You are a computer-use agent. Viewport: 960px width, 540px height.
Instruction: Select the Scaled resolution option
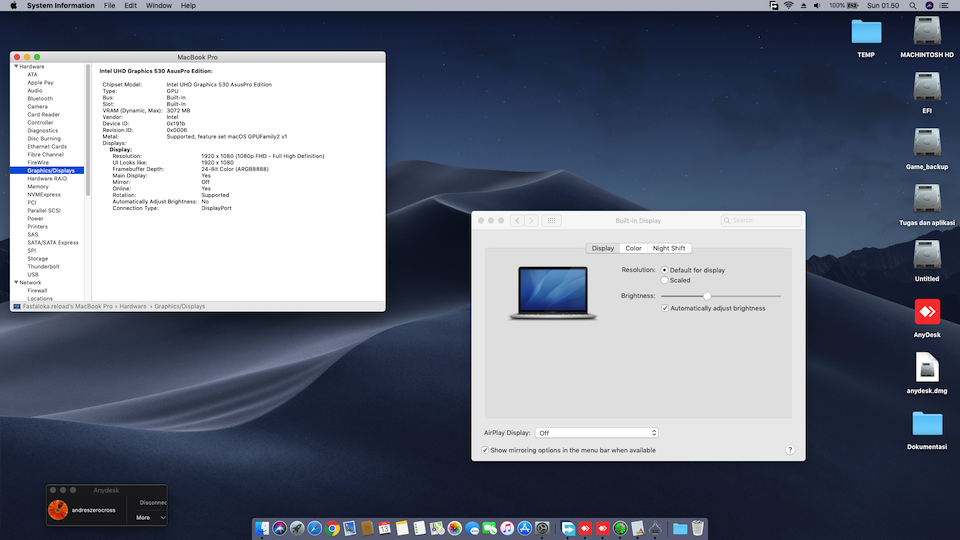(x=664, y=280)
